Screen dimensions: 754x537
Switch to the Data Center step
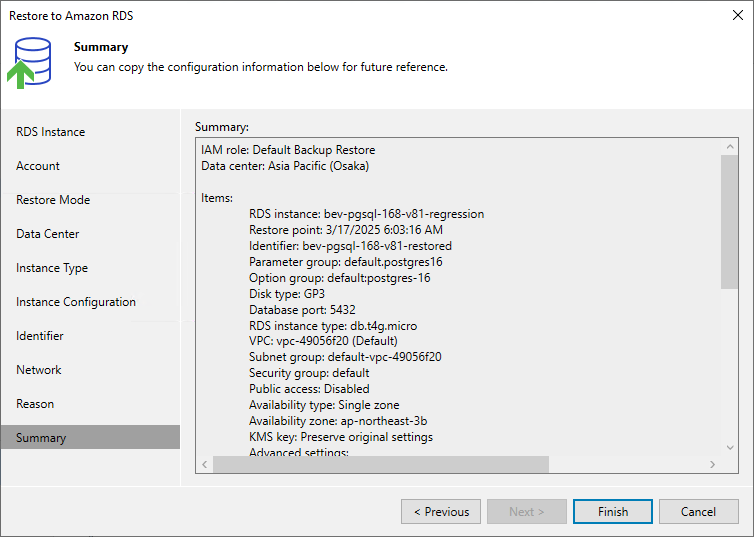coord(48,234)
